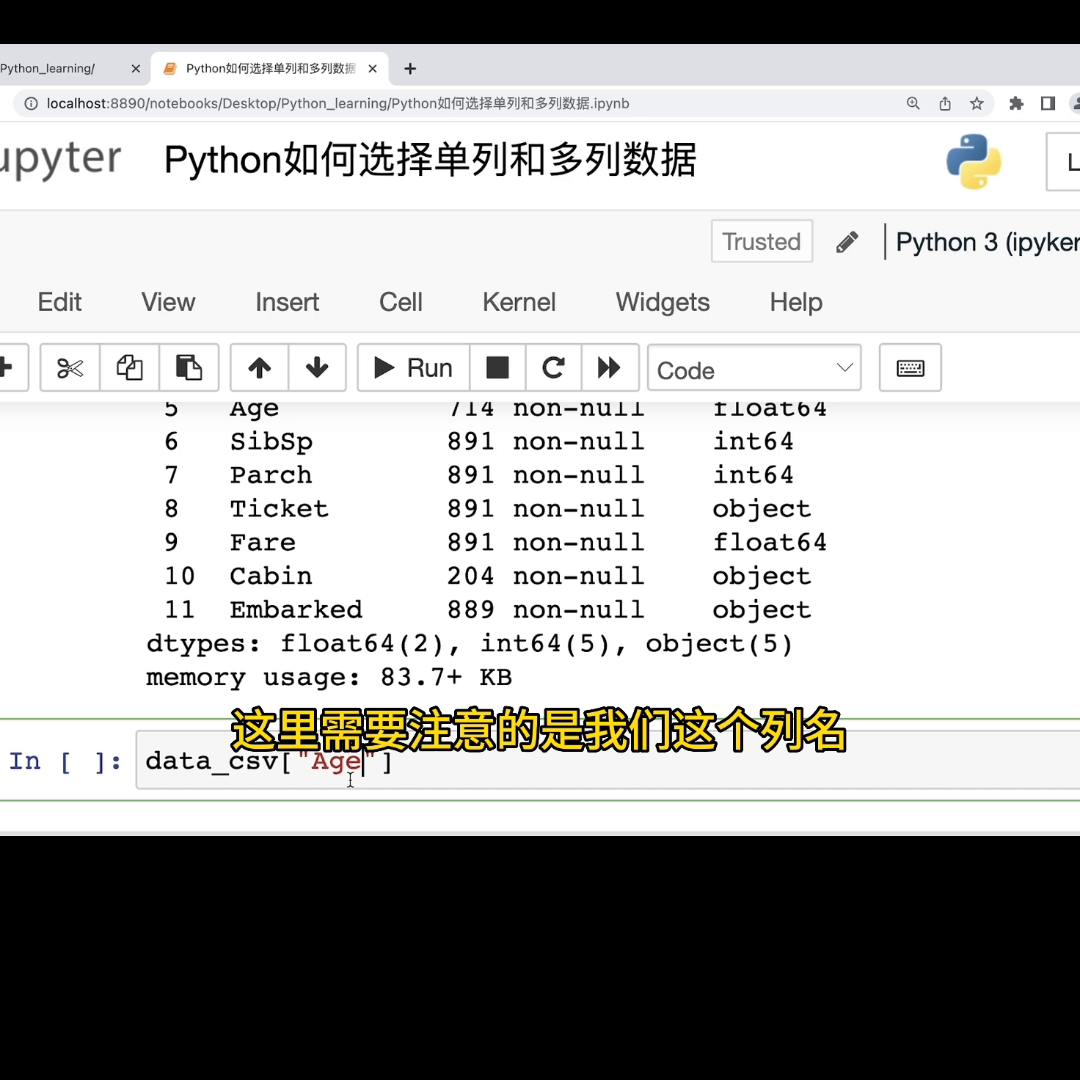Screen dimensions: 1080x1080
Task: Run the current cell
Action: click(x=413, y=368)
